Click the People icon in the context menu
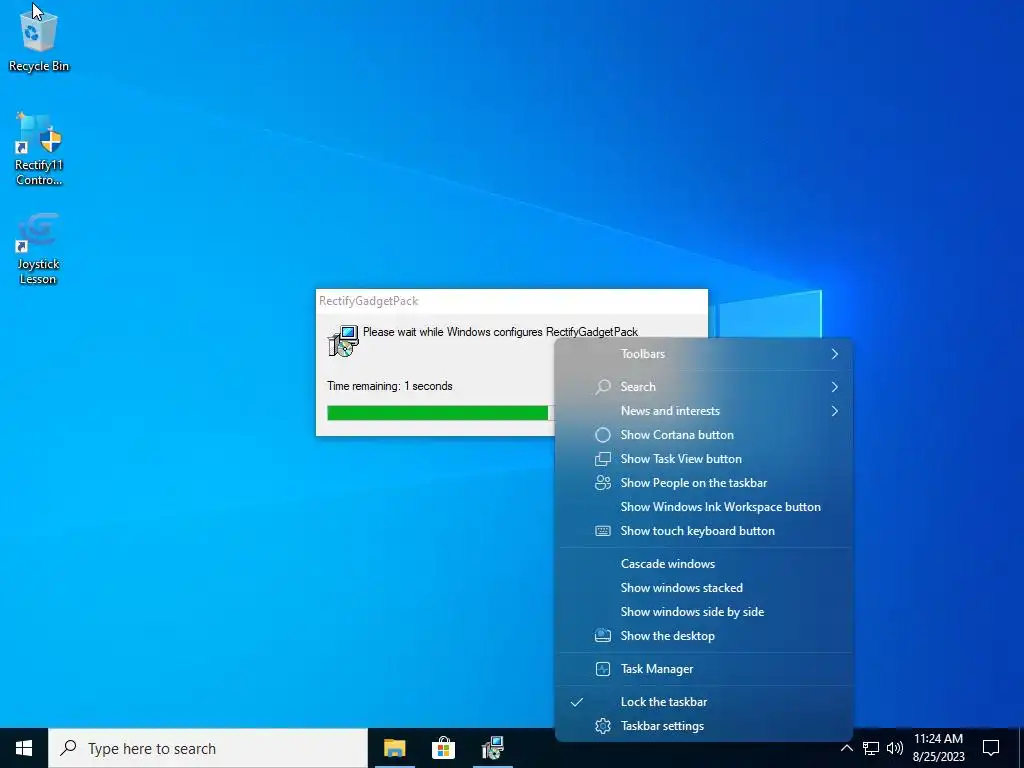The height and width of the screenshot is (768, 1024). click(603, 483)
